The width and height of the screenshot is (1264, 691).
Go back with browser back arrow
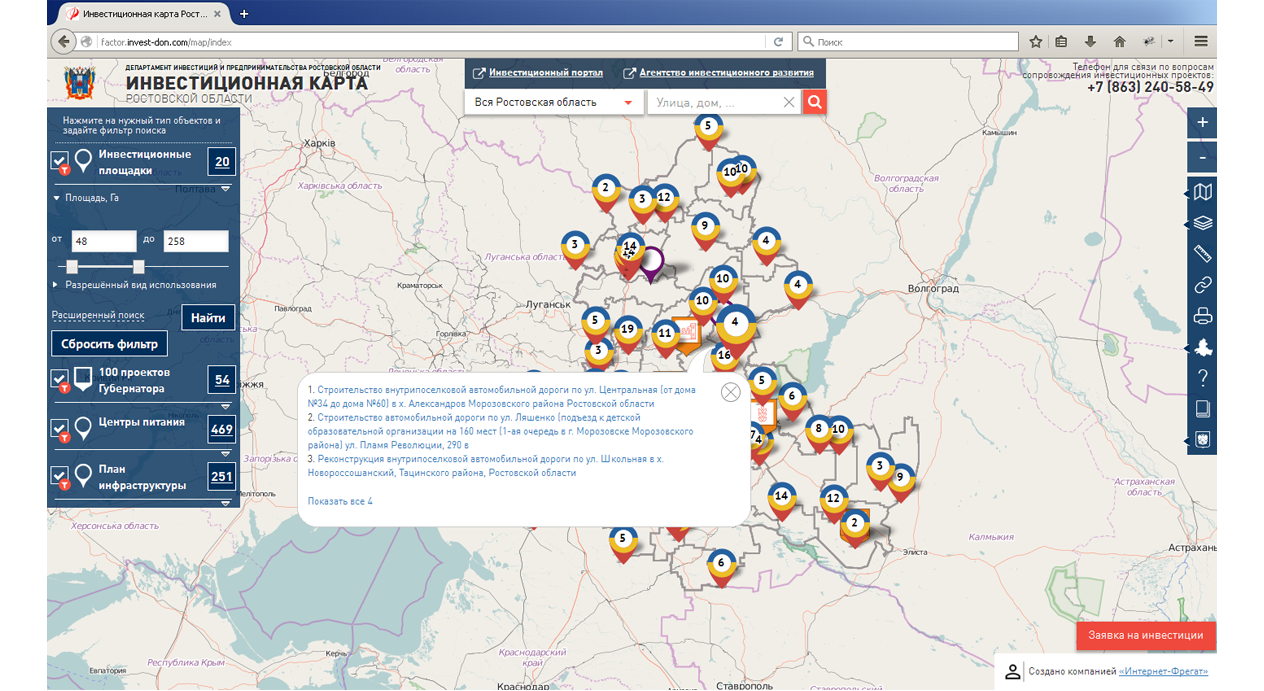(x=64, y=42)
